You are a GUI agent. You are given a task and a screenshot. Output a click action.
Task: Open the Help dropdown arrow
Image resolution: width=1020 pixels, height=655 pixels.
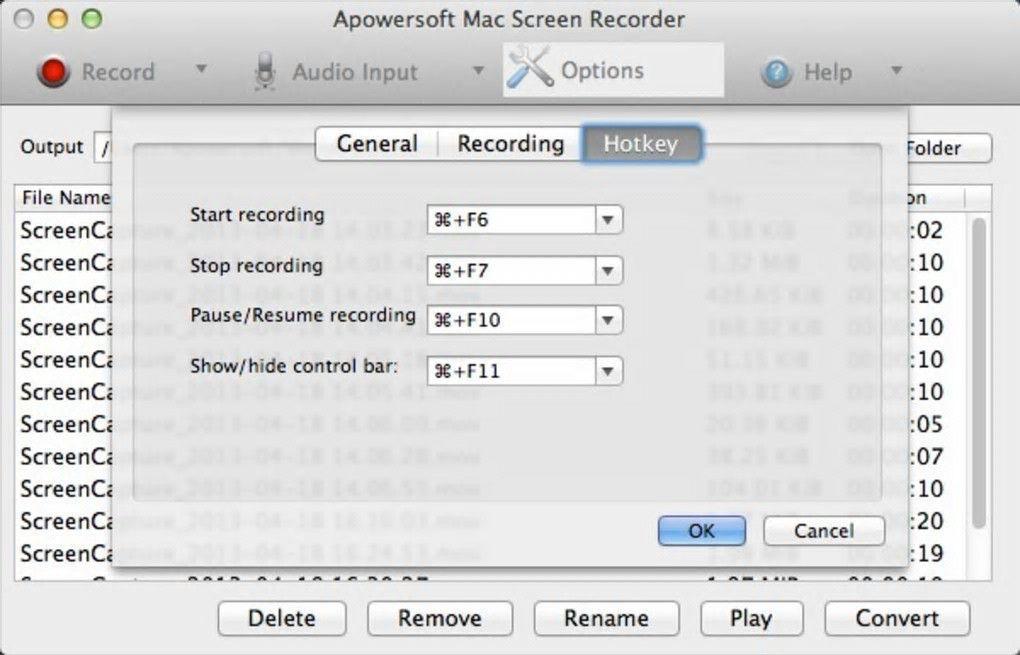tap(896, 71)
